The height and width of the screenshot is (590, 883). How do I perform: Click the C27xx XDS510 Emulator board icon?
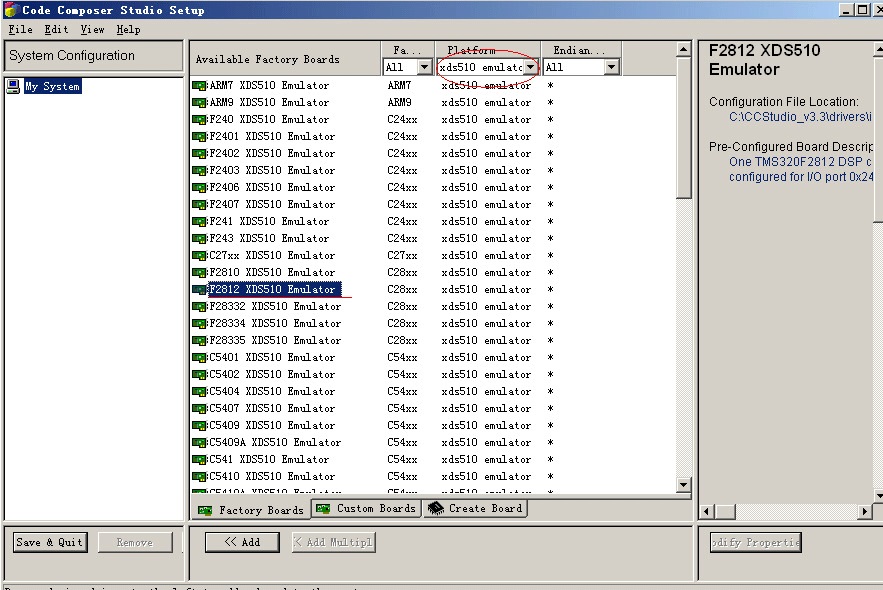point(199,255)
